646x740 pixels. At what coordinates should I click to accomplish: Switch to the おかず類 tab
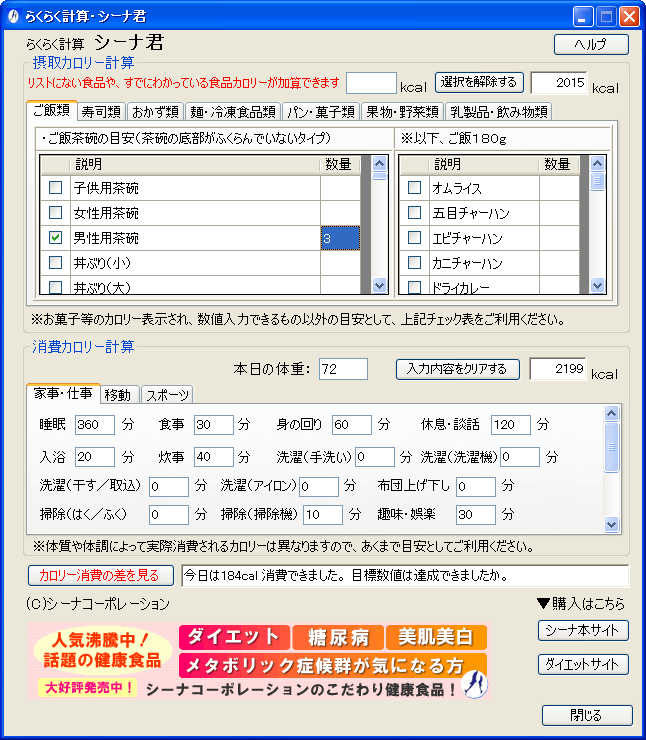tap(155, 112)
